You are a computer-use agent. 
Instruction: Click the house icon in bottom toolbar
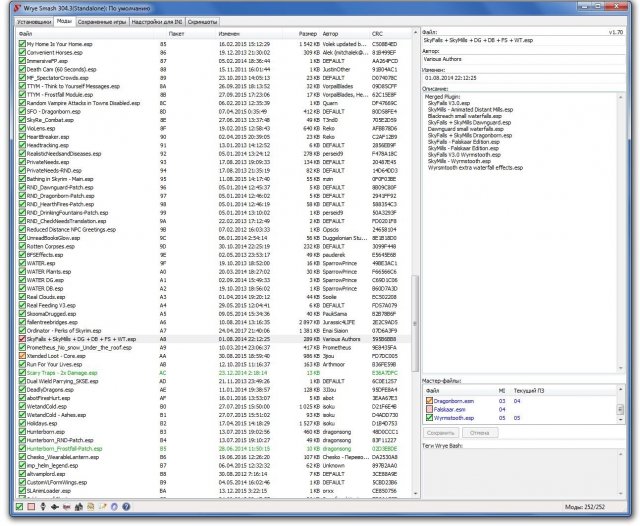[77, 508]
